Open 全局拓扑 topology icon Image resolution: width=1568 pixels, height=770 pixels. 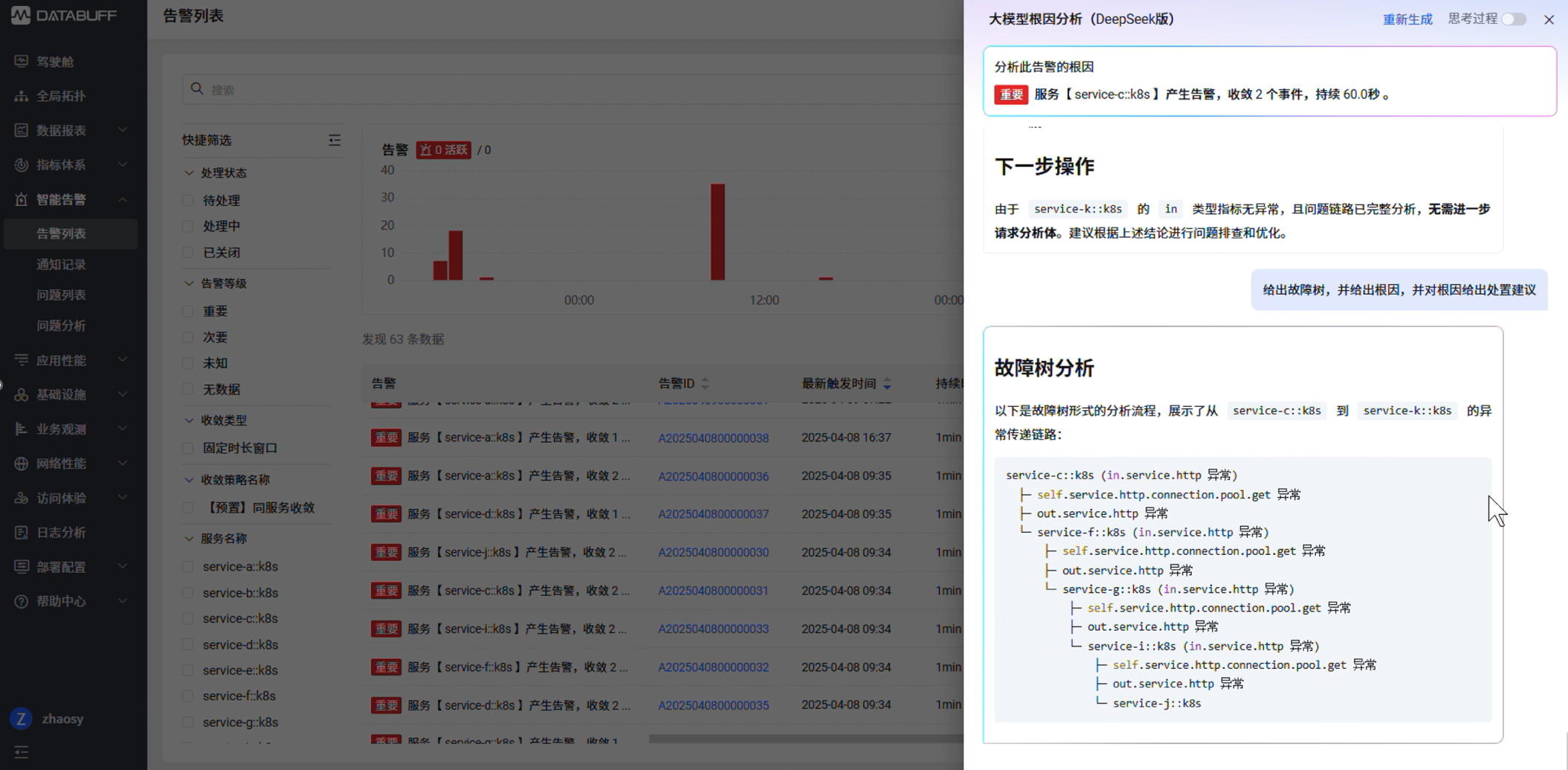point(22,96)
